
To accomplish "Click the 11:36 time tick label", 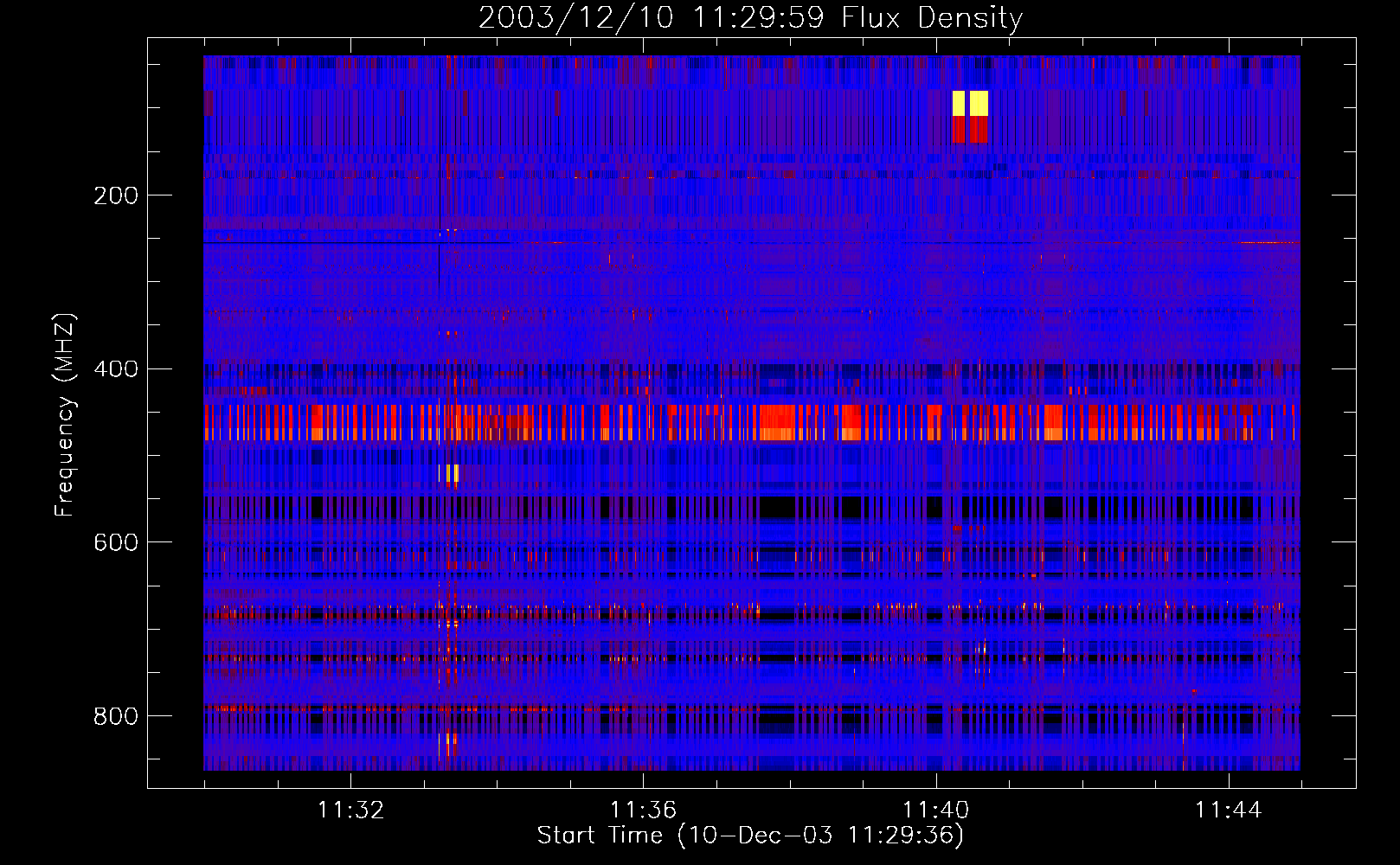I will (x=643, y=811).
